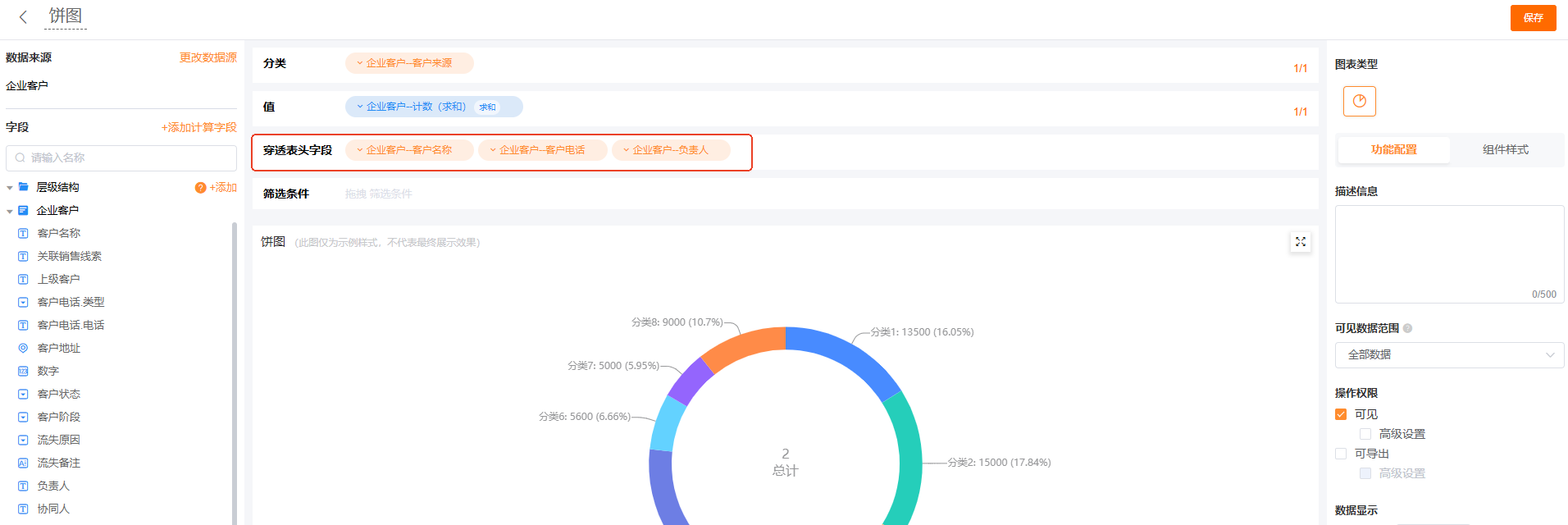The width and height of the screenshot is (1568, 525).
Task: Click the 更改数据源 link
Action: click(x=207, y=57)
